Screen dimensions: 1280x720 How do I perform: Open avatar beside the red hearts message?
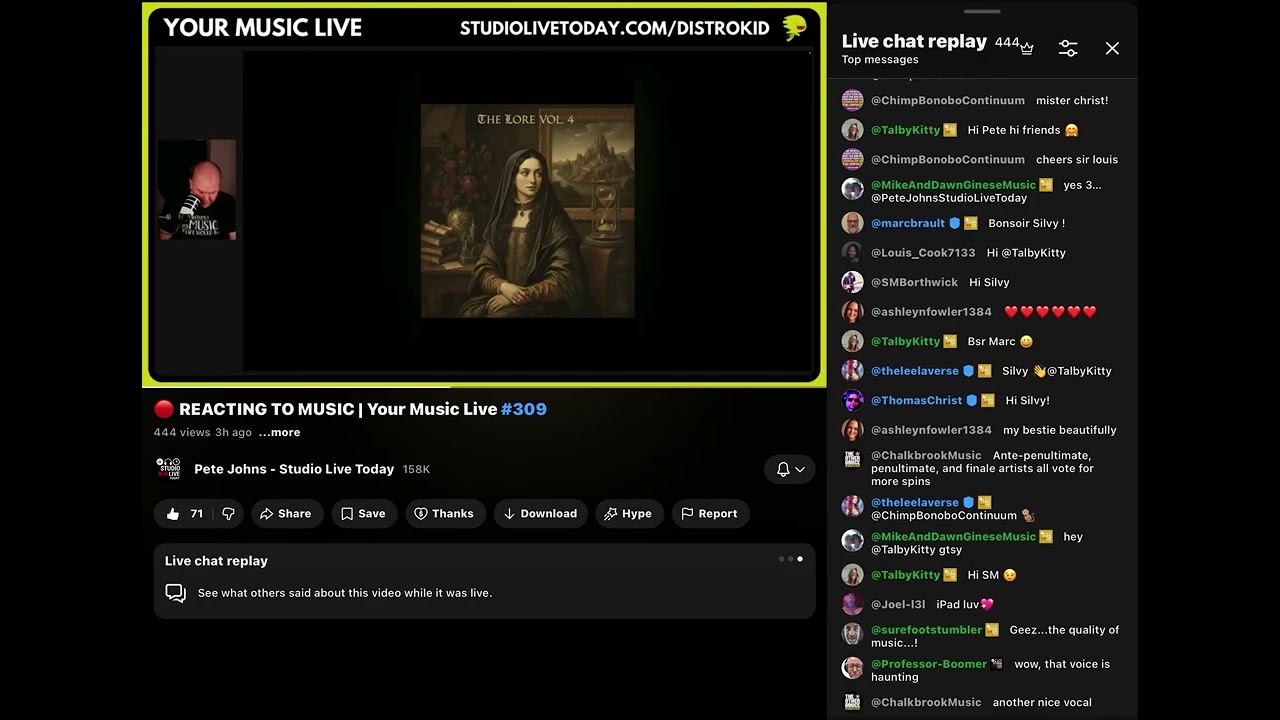click(852, 312)
